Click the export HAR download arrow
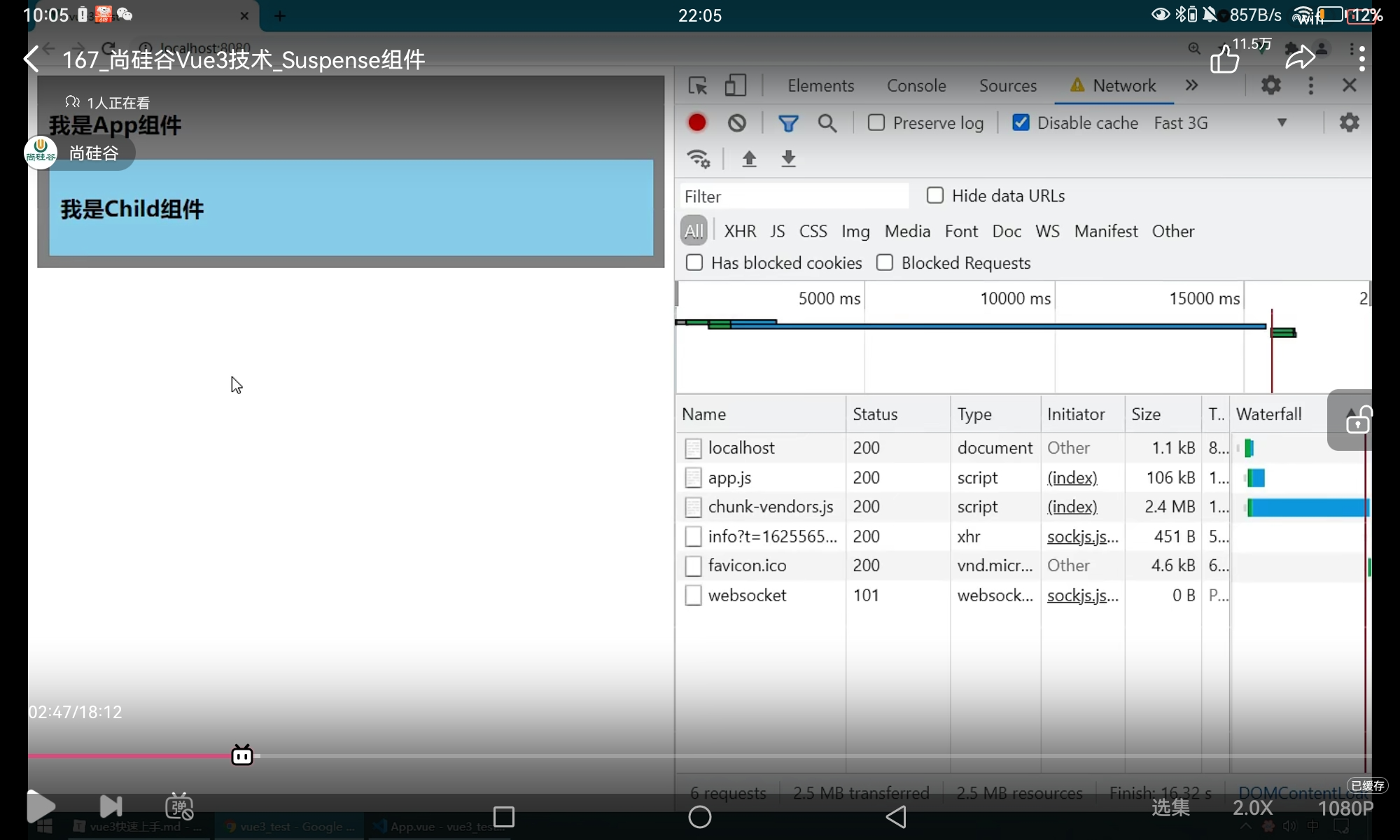This screenshot has width=1400, height=840. click(788, 159)
